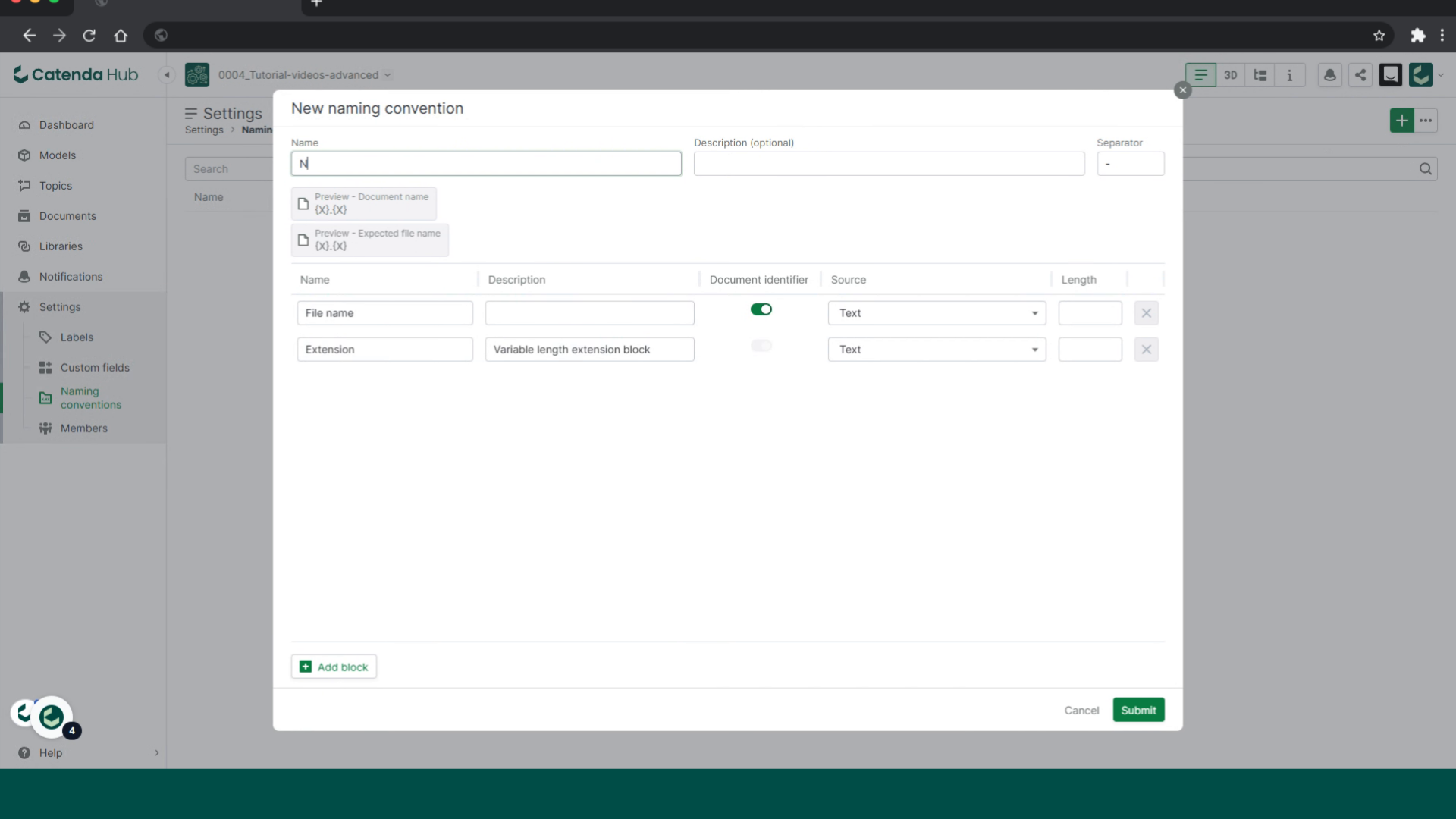Open the more options ellipsis menu

(x=1426, y=121)
